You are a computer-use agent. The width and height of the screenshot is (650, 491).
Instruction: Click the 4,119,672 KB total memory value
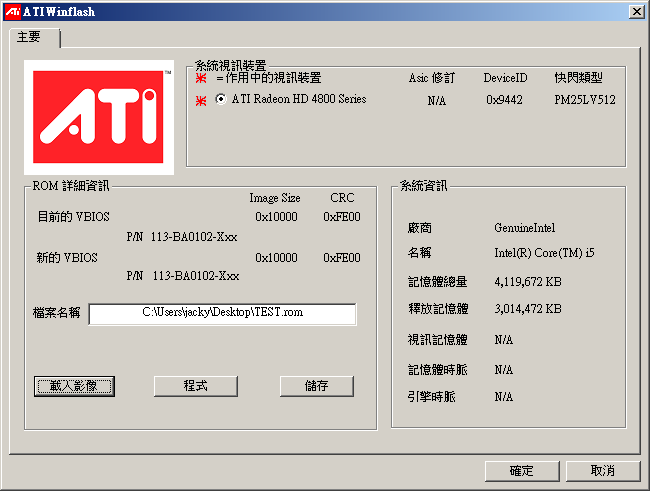[528, 282]
